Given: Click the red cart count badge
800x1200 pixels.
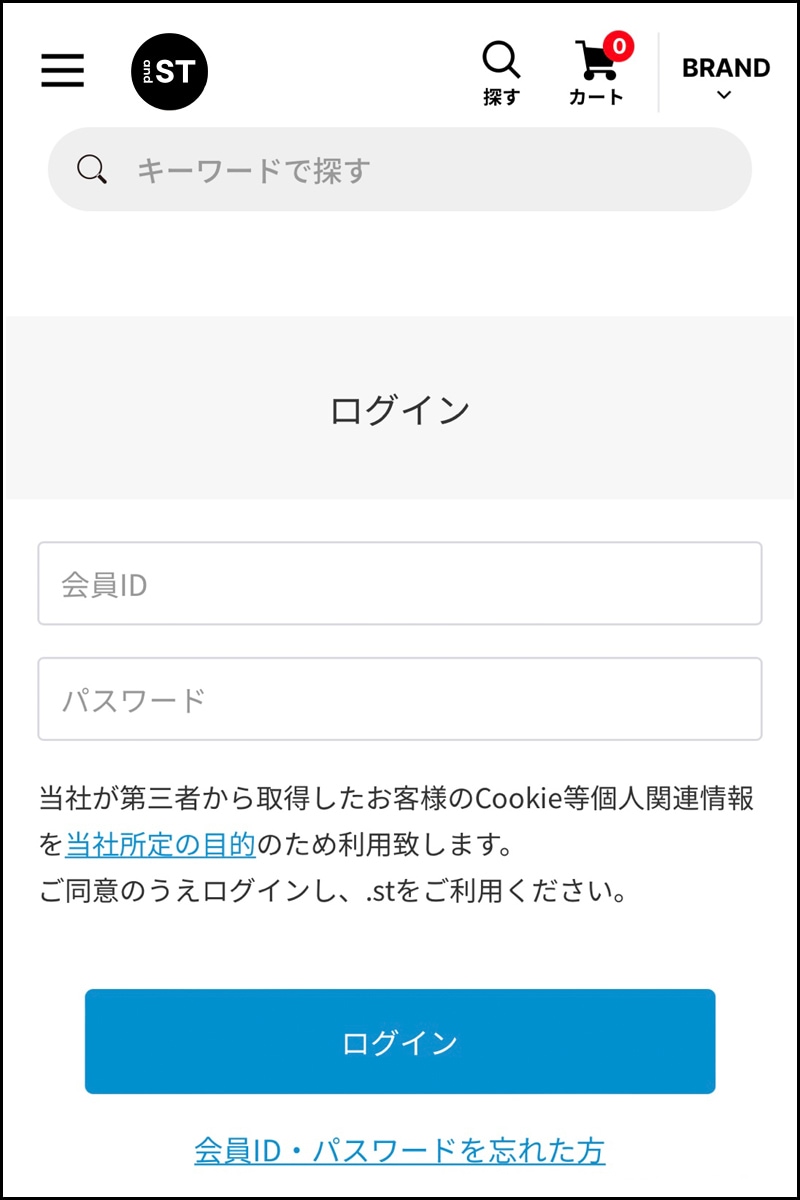Looking at the screenshot, I should [x=619, y=46].
